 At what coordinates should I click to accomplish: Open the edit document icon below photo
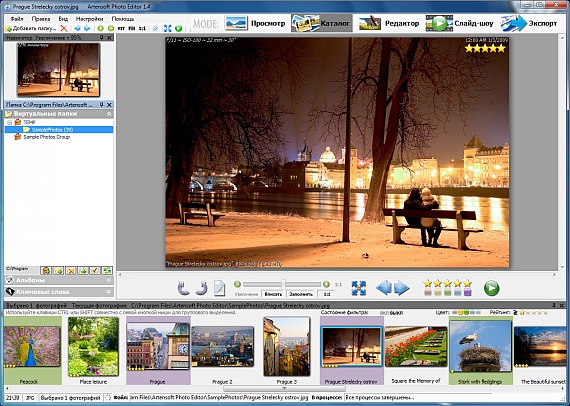[219, 288]
